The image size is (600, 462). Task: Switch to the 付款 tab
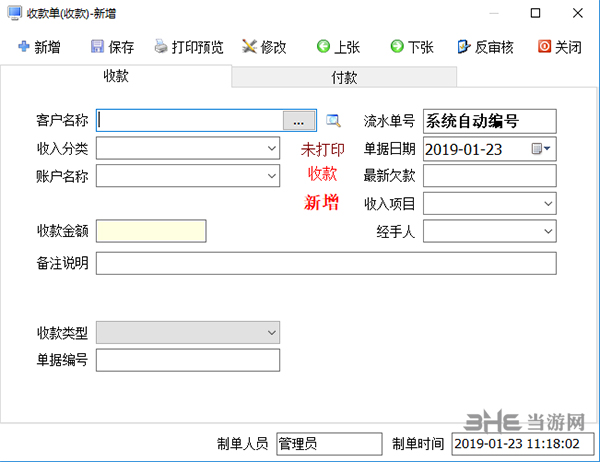(x=344, y=77)
